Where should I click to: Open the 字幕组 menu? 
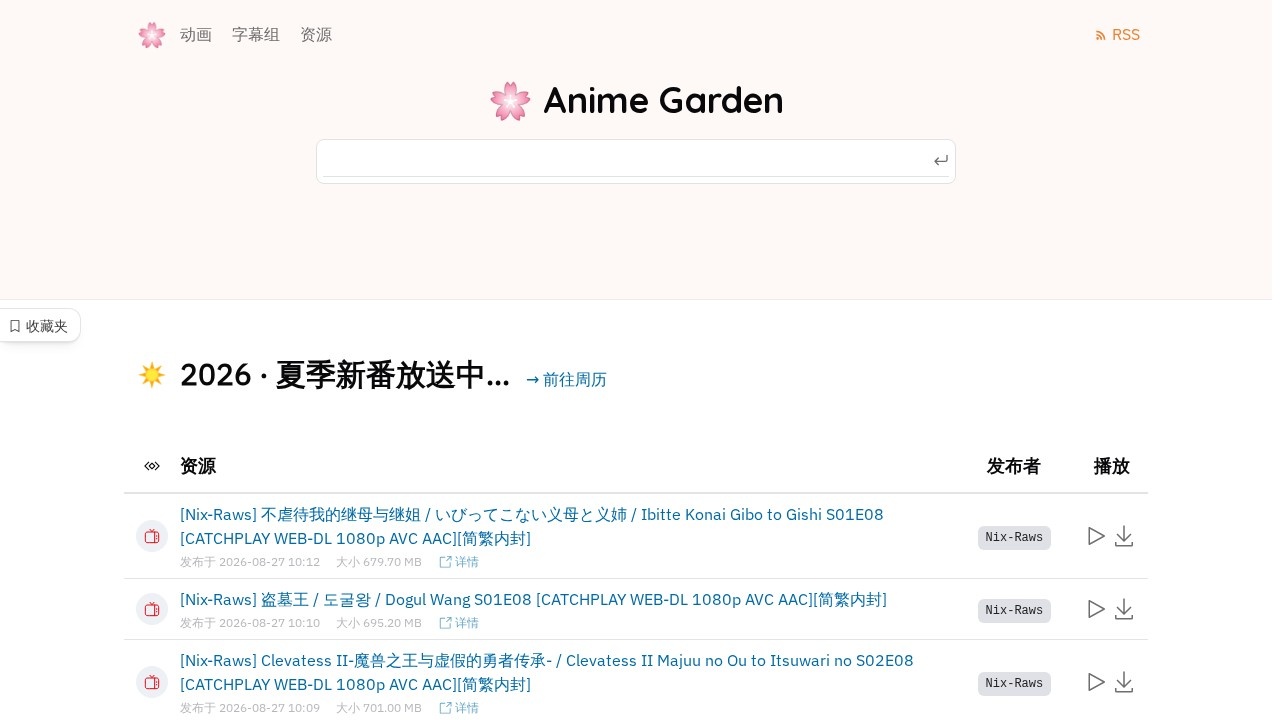point(256,35)
